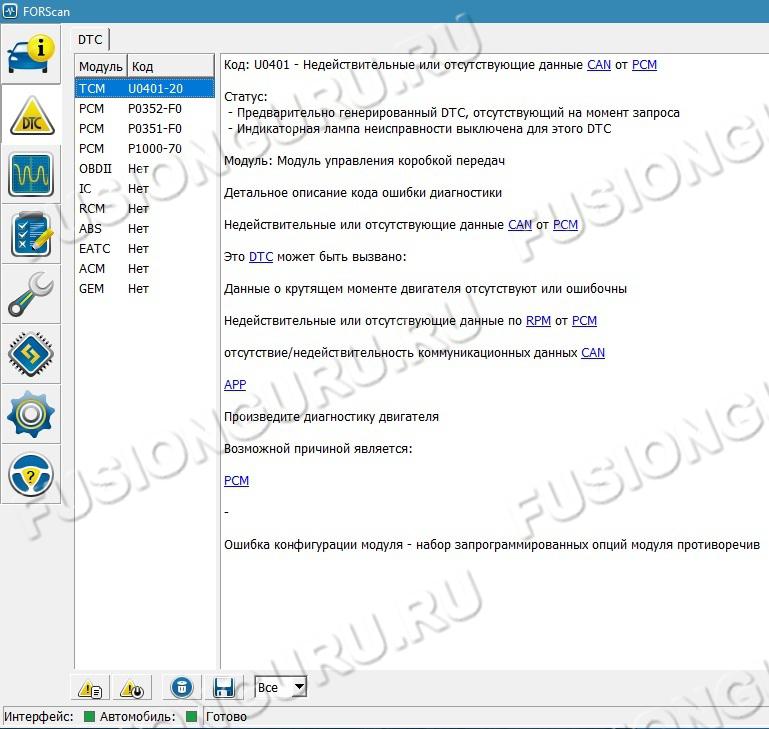Open the steering wheel help section
The image size is (769, 729).
tap(31, 474)
